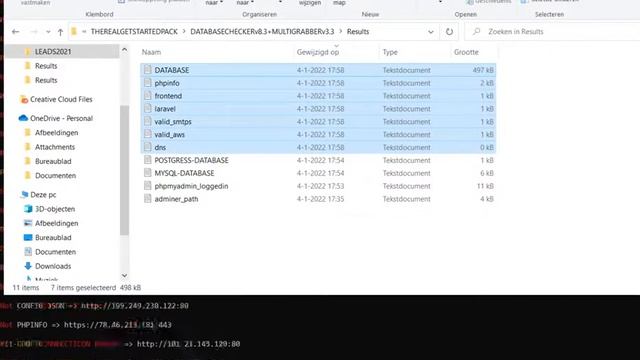Image resolution: width=640 pixels, height=360 pixels.
Task: Select the phpmyadmin_loggedin file icon
Action: (147, 186)
